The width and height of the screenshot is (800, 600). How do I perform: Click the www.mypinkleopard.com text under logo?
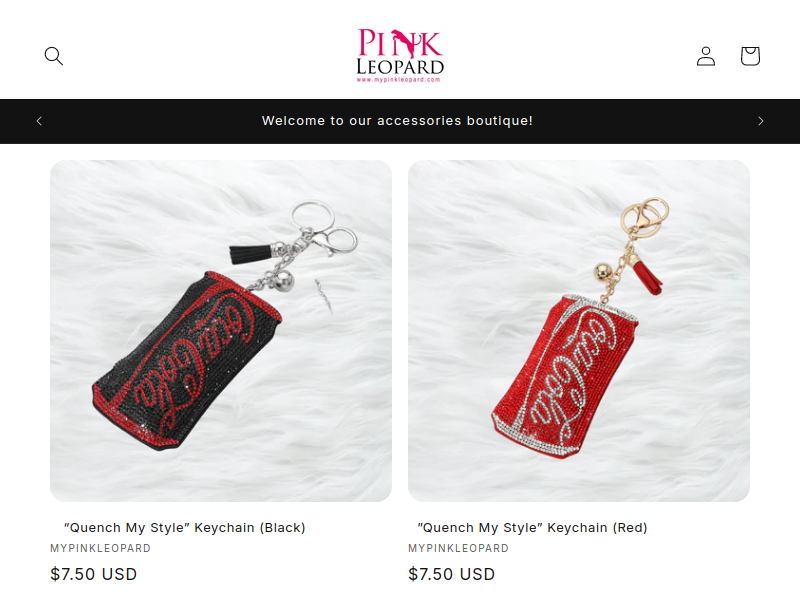pyautogui.click(x=398, y=80)
